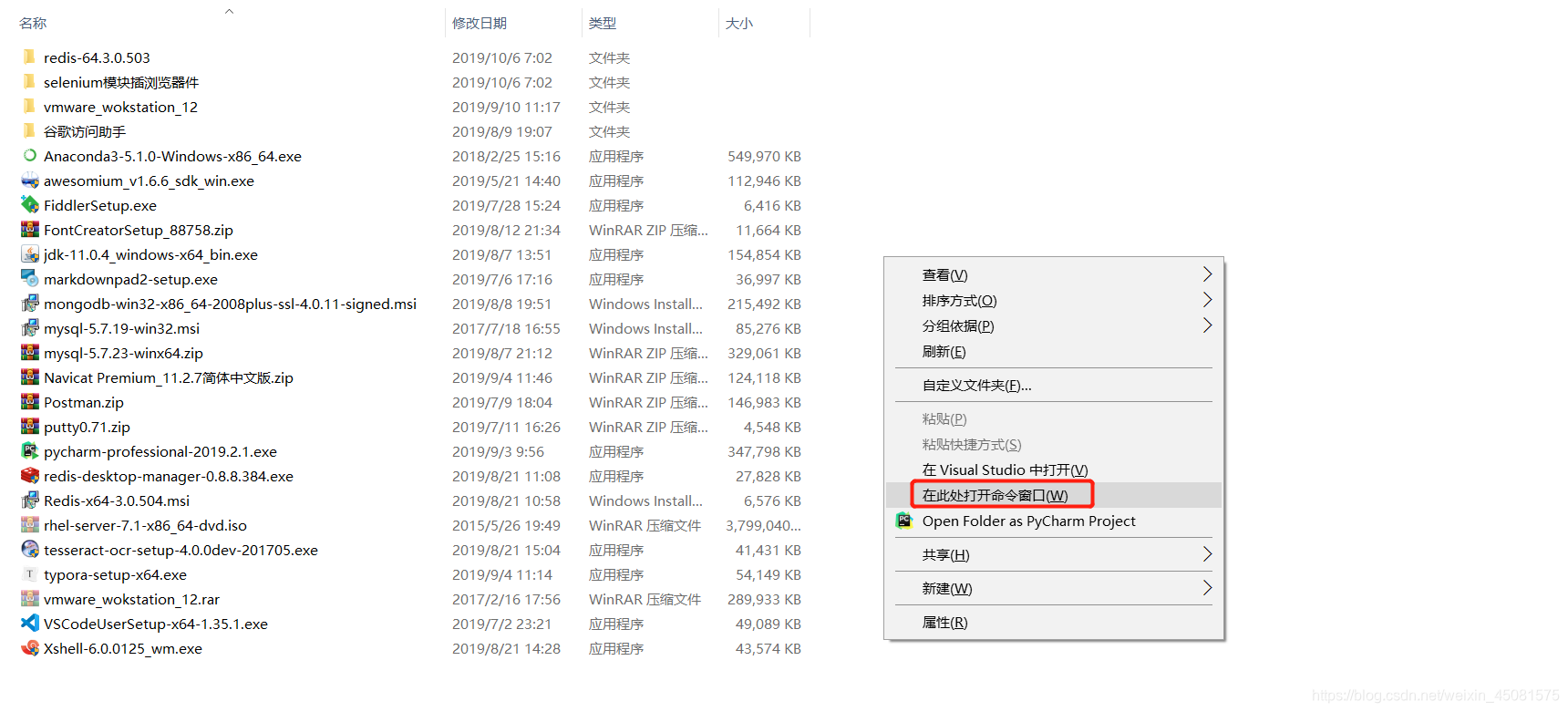Viewport: 1568px width, 712px height.
Task: Click the Redis-x64-3.0.504.msi icon
Action: coord(30,500)
